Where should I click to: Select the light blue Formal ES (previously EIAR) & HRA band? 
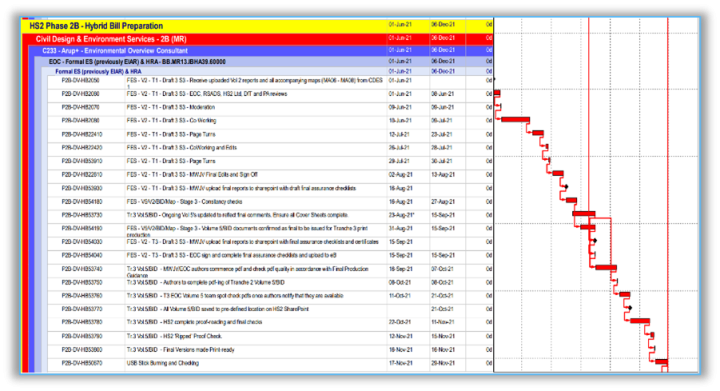coord(270,72)
